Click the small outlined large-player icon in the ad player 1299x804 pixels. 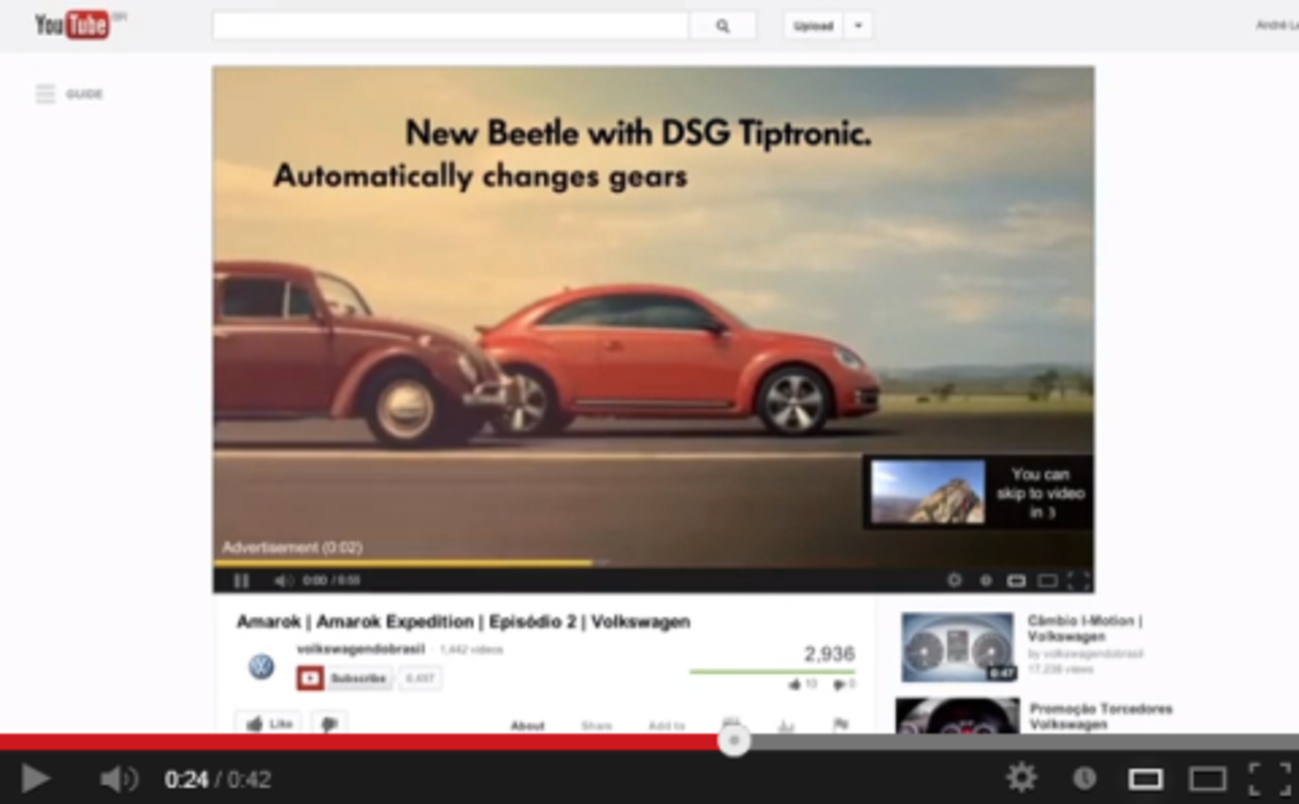coord(1047,580)
